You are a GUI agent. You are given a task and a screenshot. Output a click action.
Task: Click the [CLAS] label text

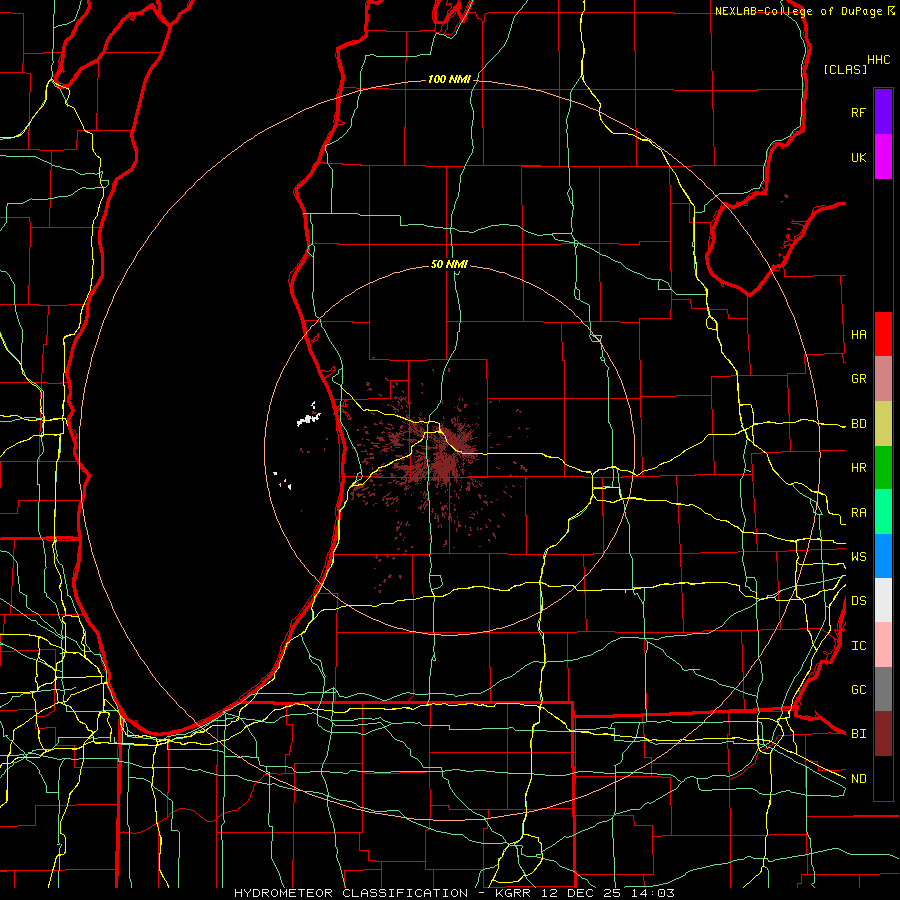845,69
